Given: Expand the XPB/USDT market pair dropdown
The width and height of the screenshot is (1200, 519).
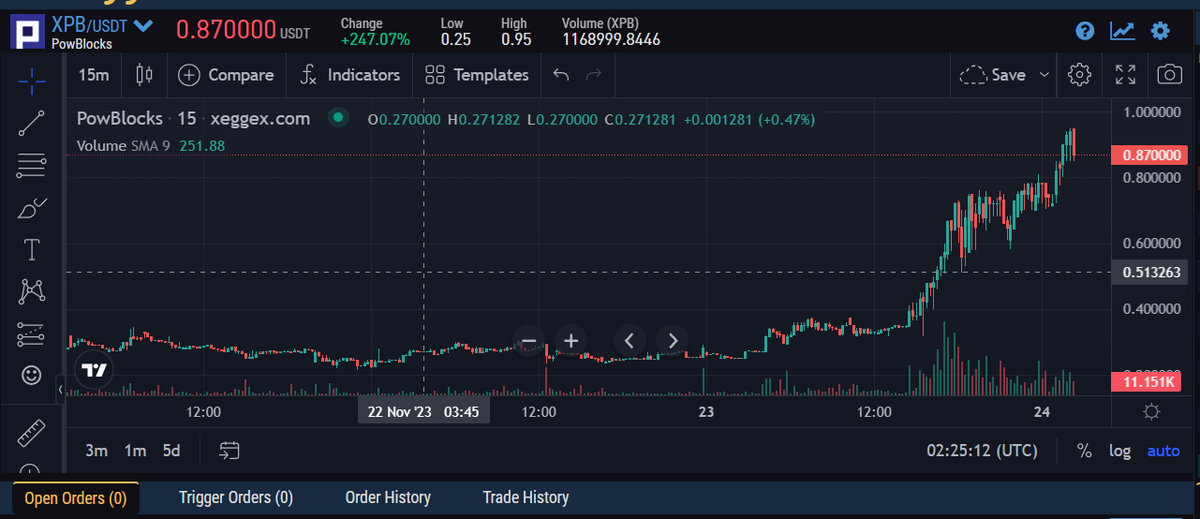Looking at the screenshot, I should [x=143, y=24].
